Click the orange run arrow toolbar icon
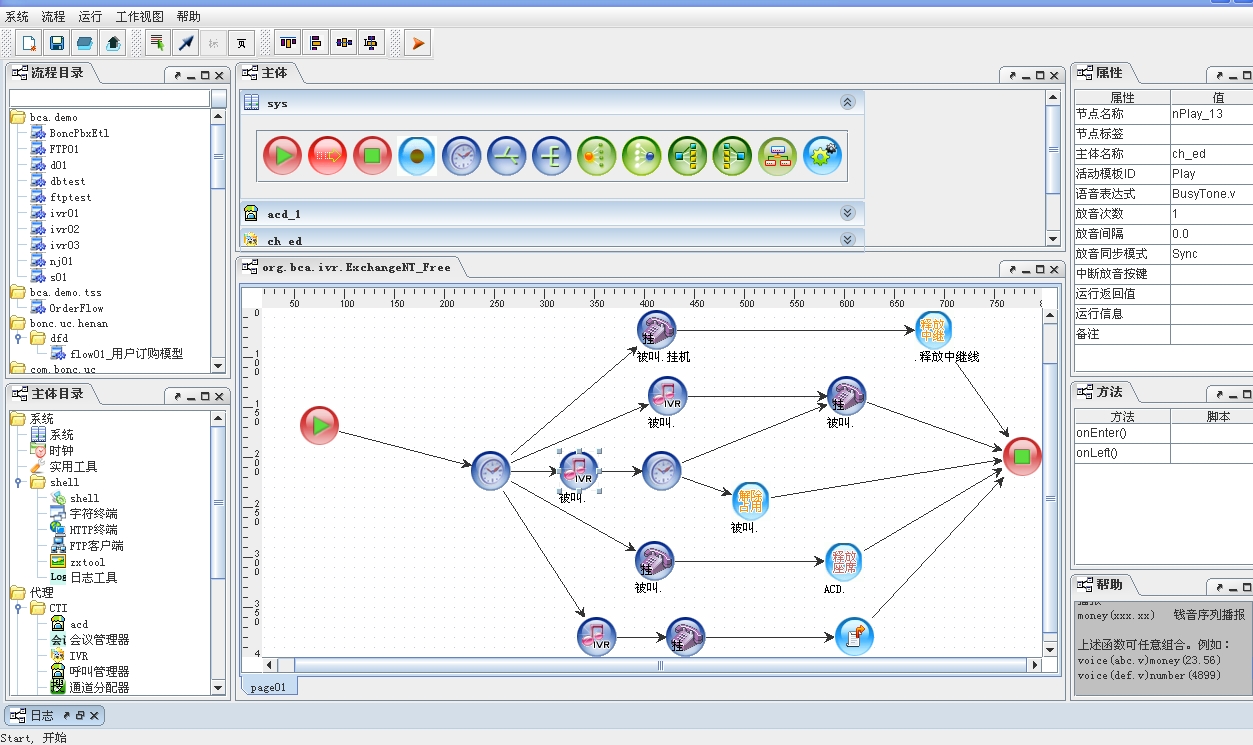The height and width of the screenshot is (745, 1253). pyautogui.click(x=418, y=43)
